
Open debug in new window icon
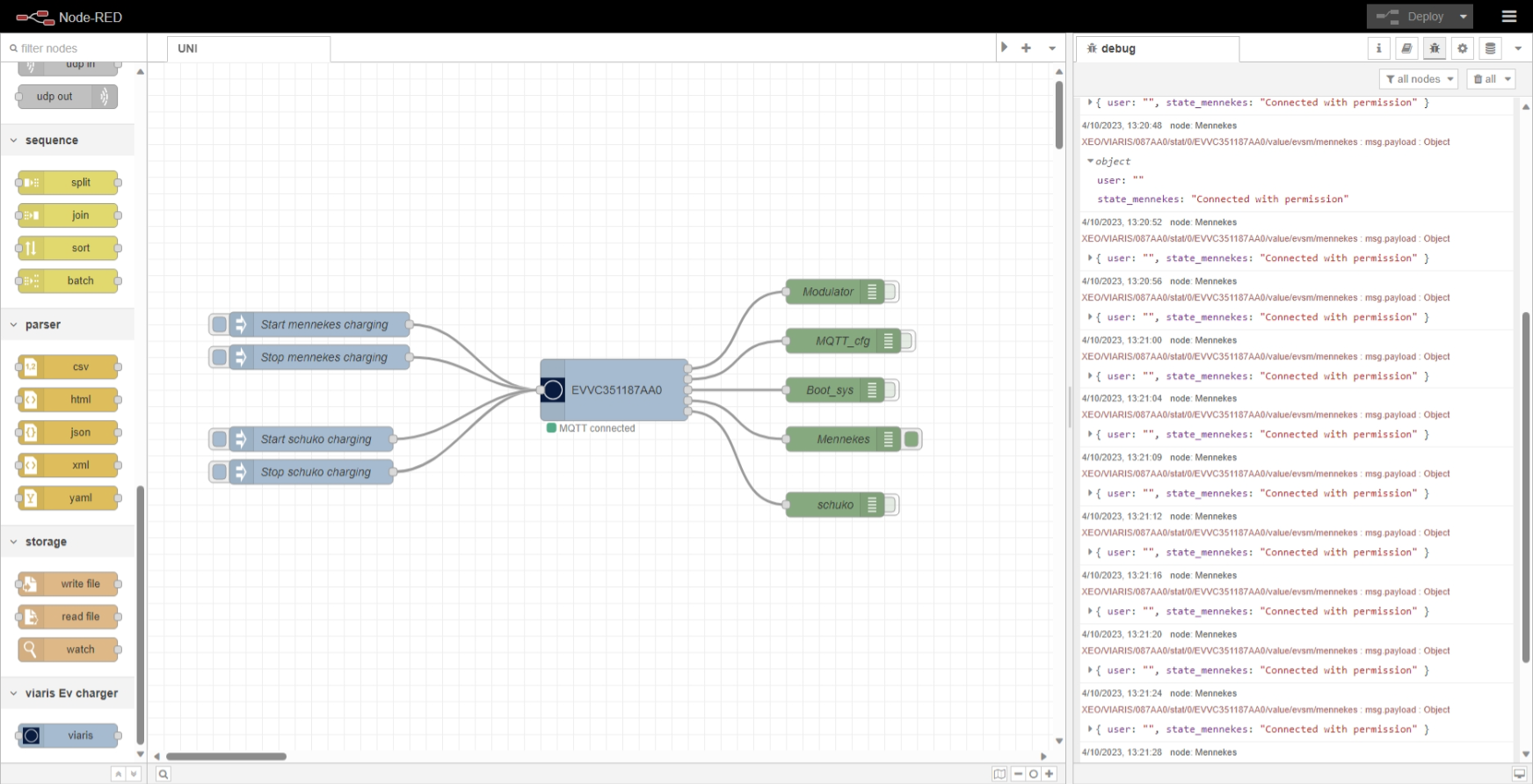(1519, 774)
